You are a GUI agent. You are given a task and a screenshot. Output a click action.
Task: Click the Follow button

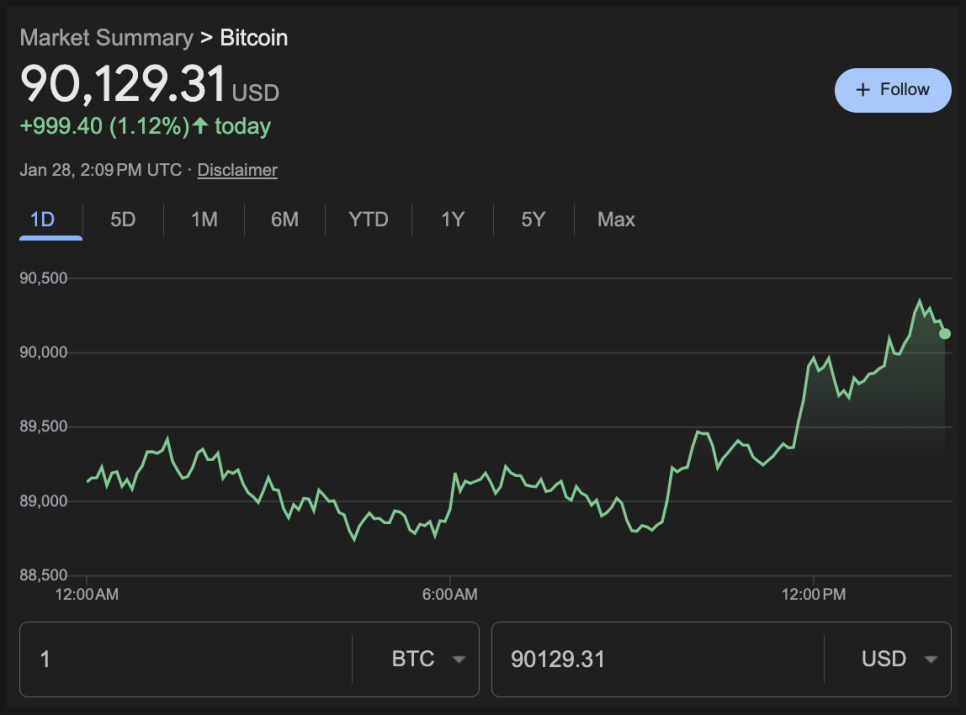pyautogui.click(x=892, y=90)
